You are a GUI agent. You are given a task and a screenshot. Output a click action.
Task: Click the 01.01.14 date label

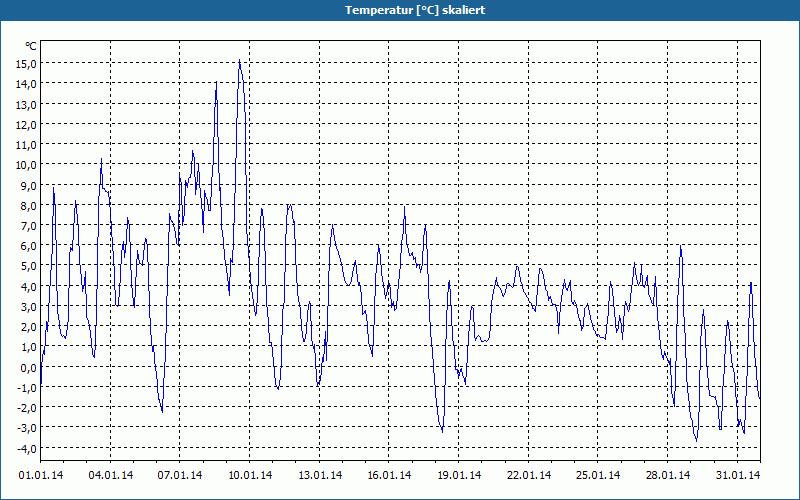point(41,476)
